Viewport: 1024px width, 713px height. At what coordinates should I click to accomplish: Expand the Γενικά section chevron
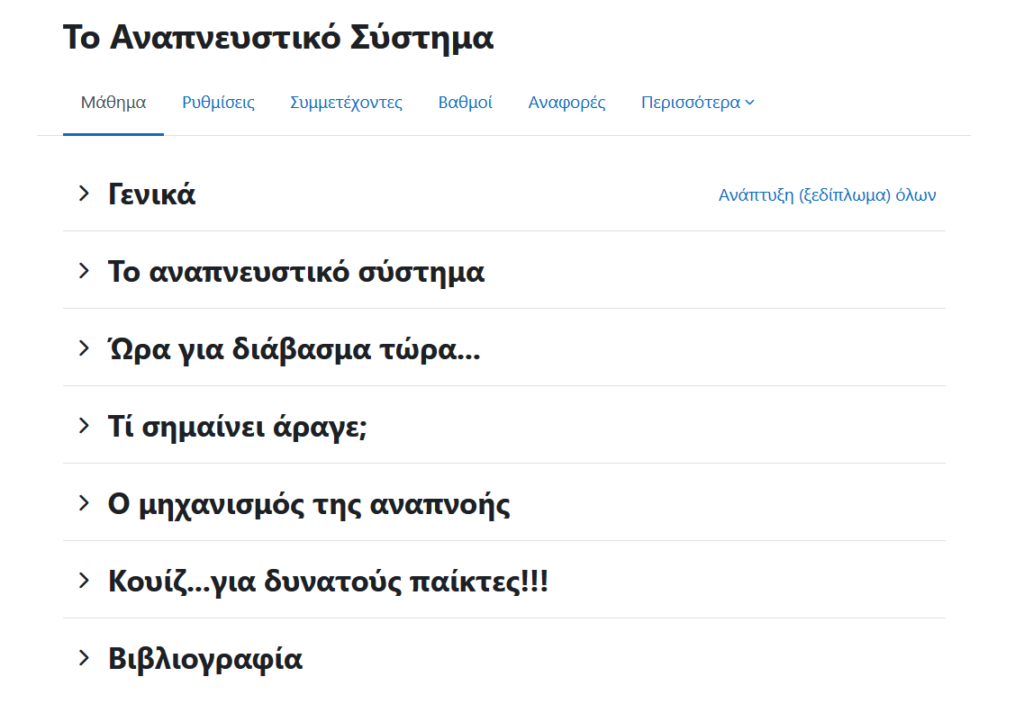click(84, 194)
